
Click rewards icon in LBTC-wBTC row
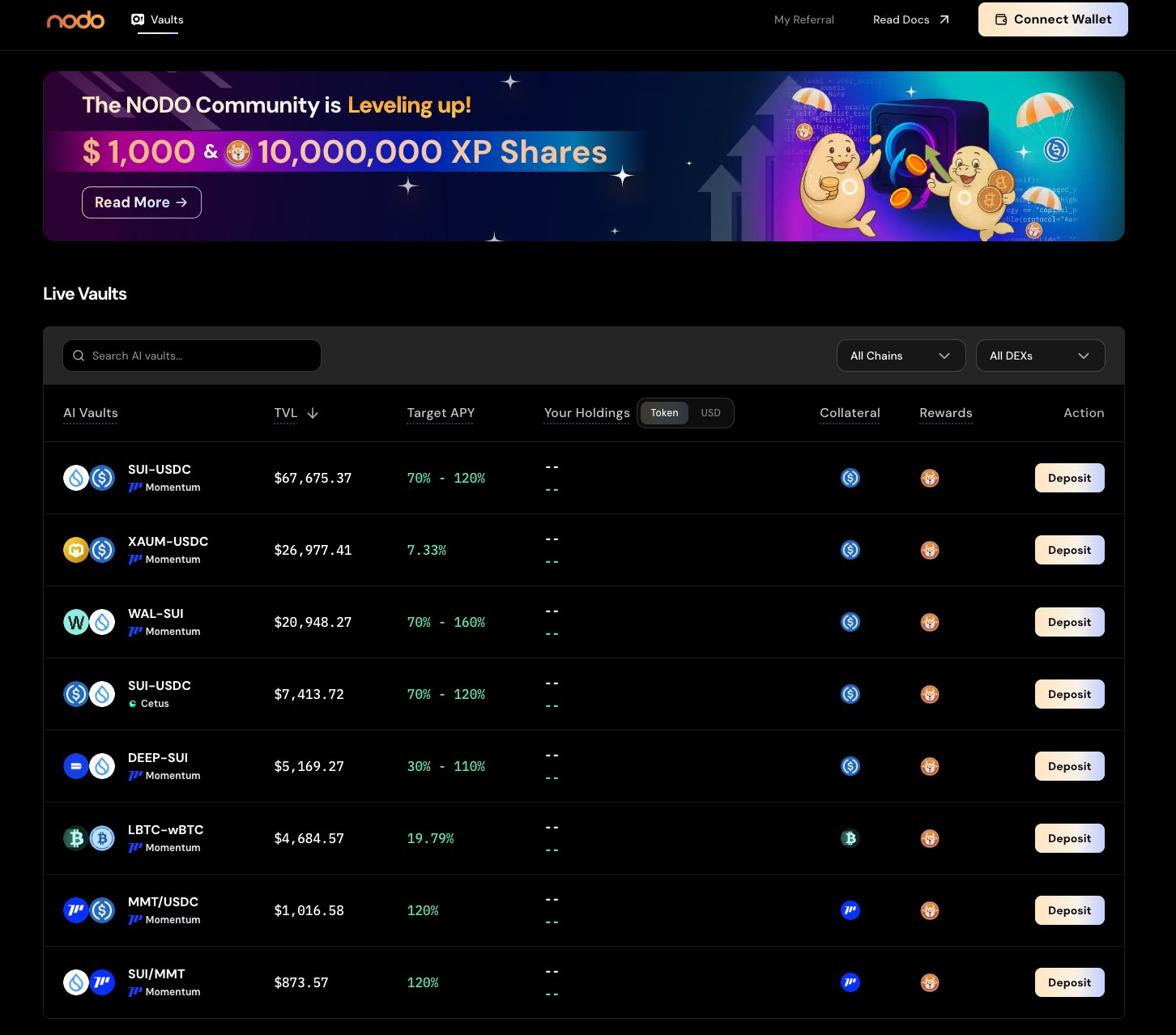[x=930, y=838]
